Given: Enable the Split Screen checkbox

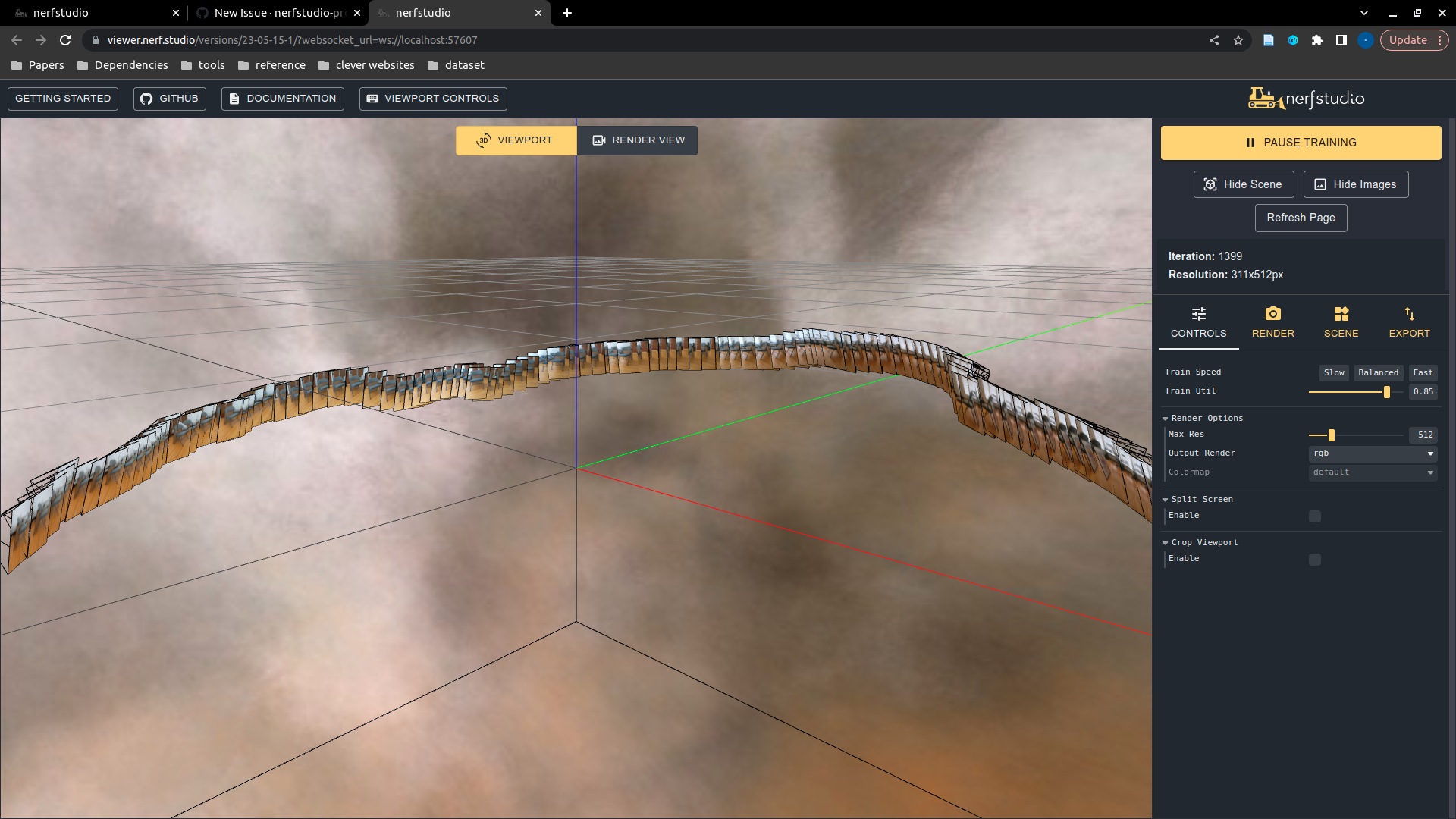Looking at the screenshot, I should (x=1315, y=516).
